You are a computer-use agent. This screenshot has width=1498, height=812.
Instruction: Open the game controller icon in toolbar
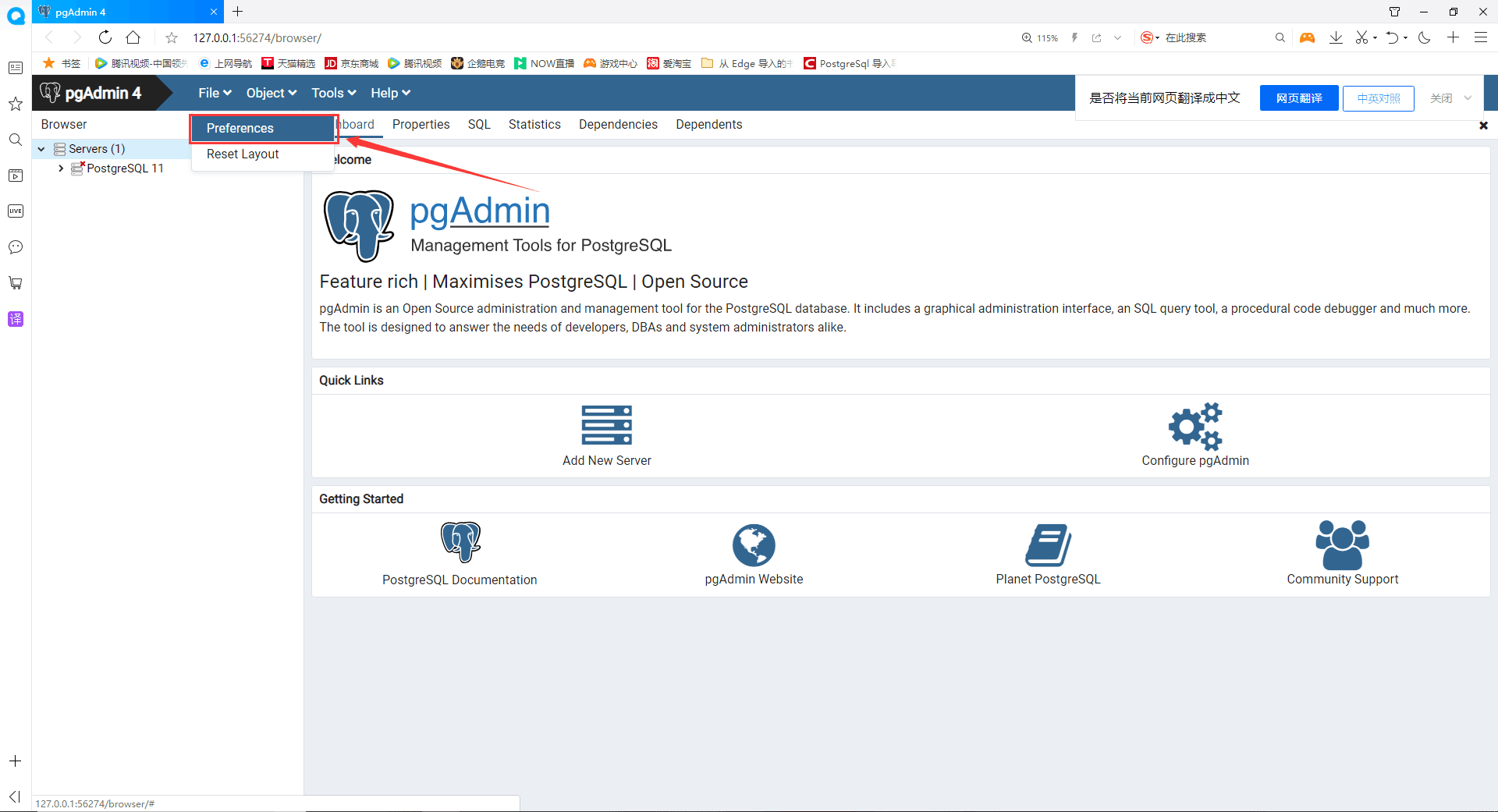[1307, 37]
